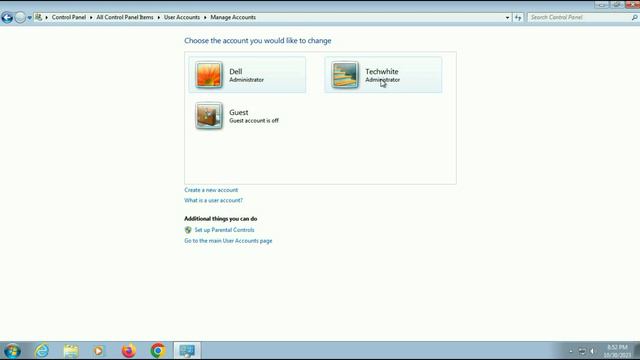Go to All Control Panel Items breadcrumb
640x360 pixels.
pyautogui.click(x=125, y=17)
